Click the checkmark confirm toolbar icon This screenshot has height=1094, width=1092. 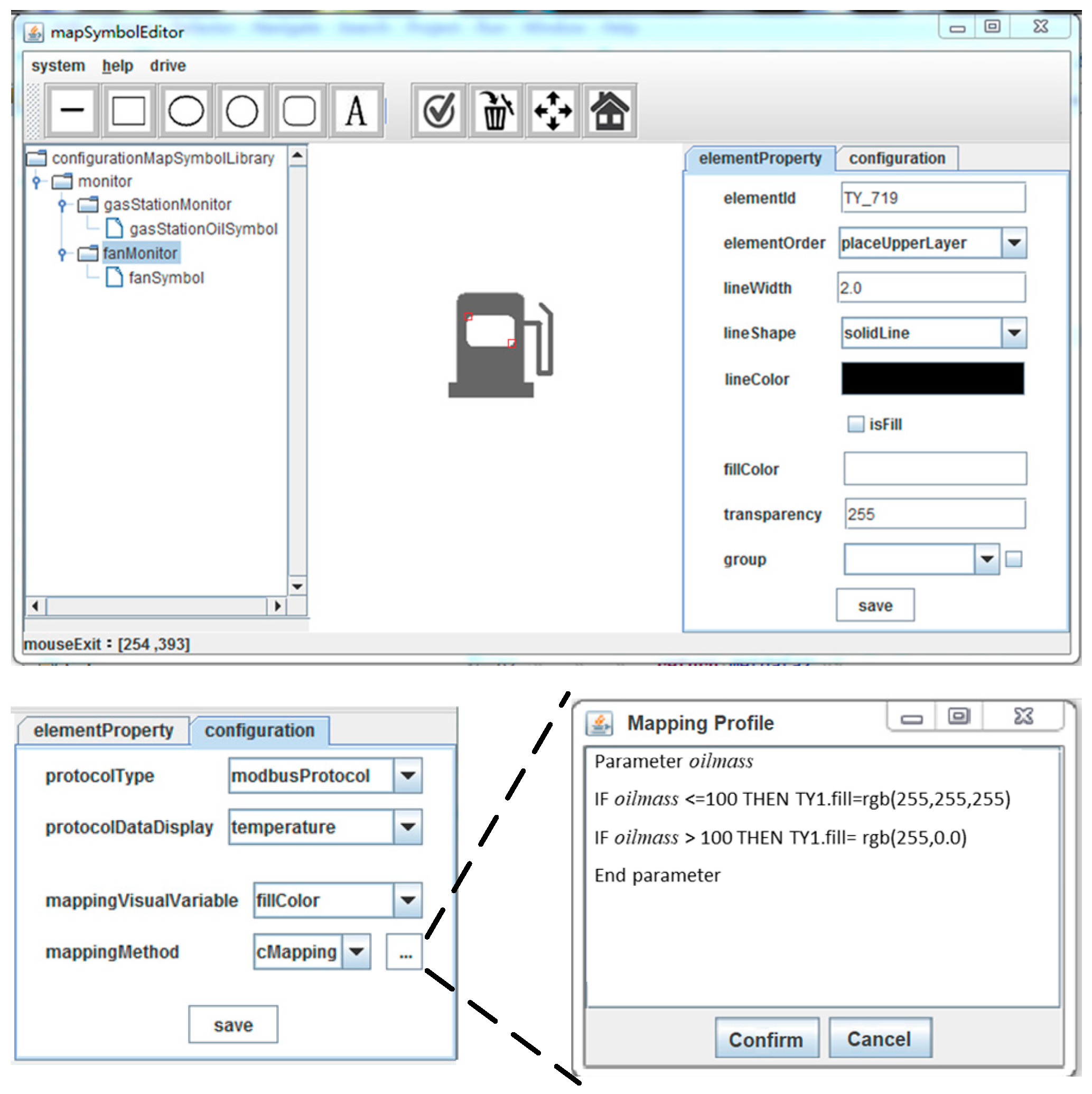tap(440, 110)
